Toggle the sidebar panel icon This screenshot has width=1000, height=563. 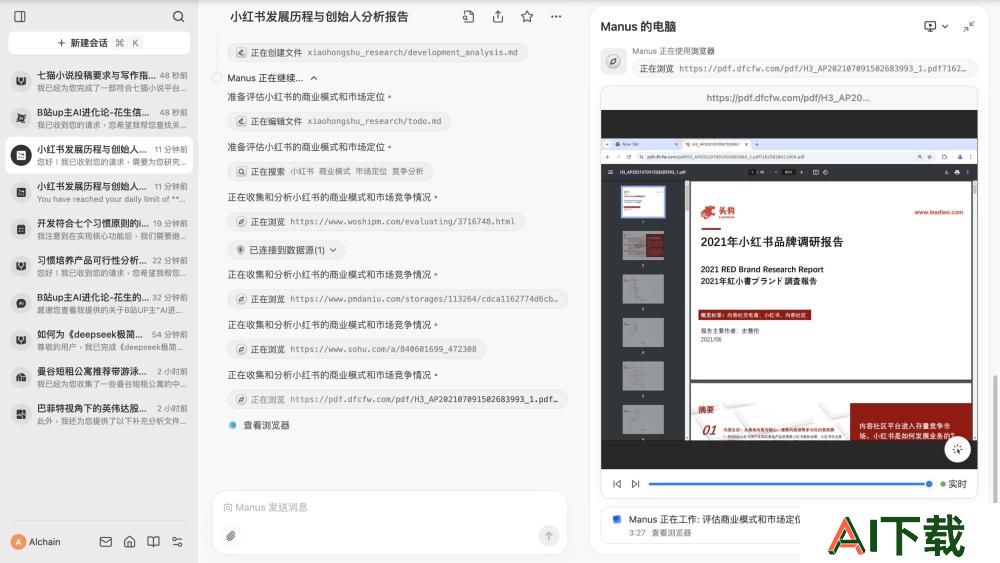tap(20, 17)
